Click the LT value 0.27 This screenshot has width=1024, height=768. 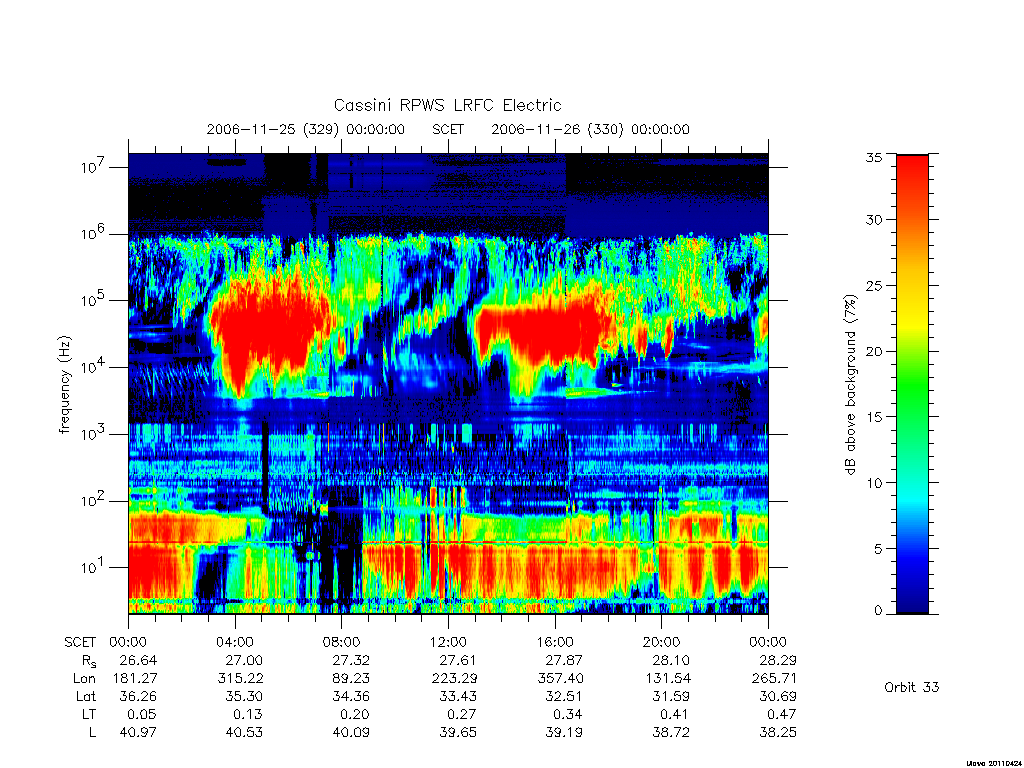[x=461, y=714]
